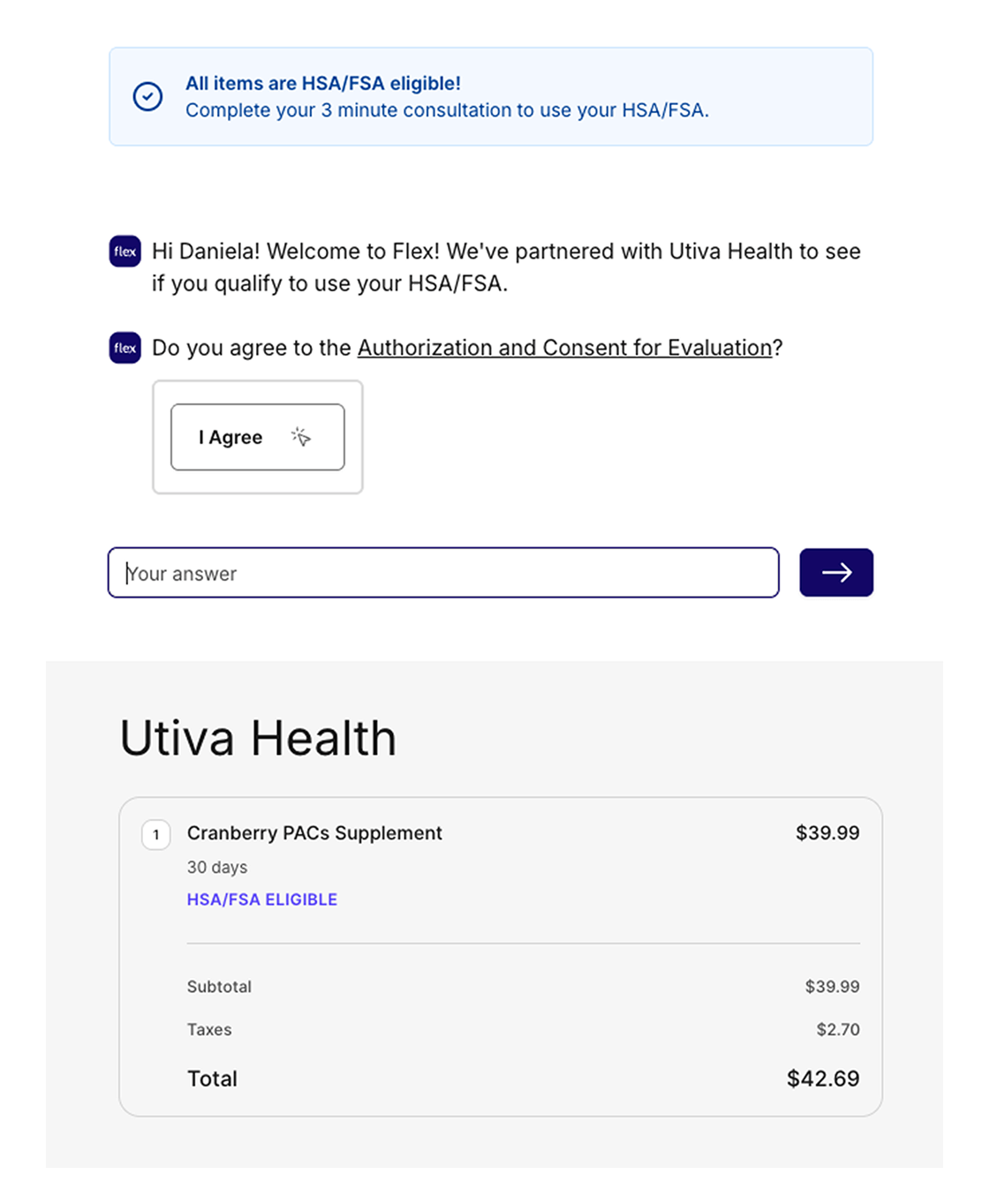Click the 30 days supply text
This screenshot has width=990, height=1204.
point(217,868)
